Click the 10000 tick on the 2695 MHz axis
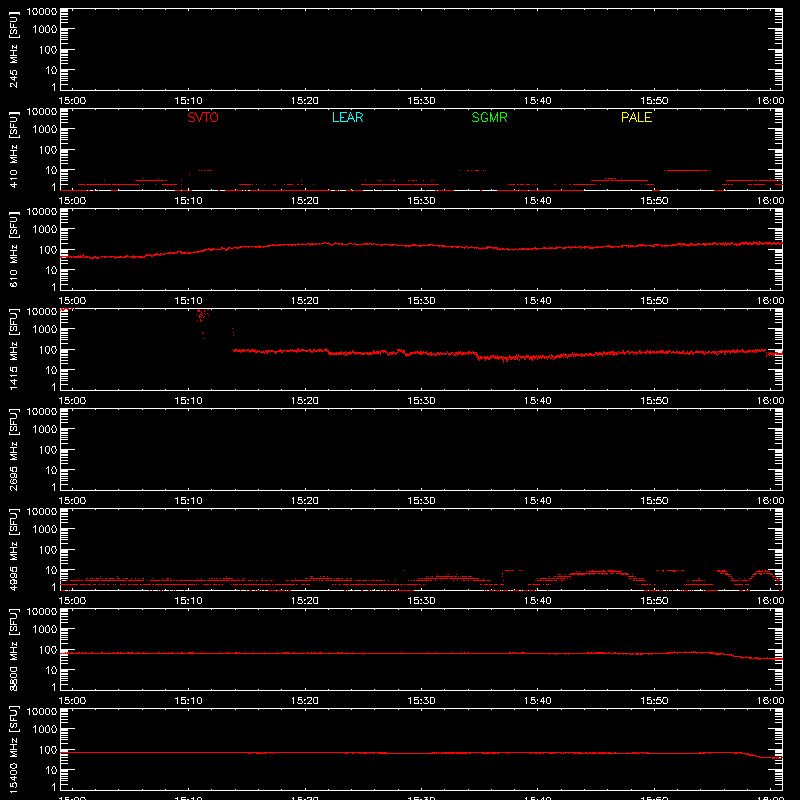 42,412
